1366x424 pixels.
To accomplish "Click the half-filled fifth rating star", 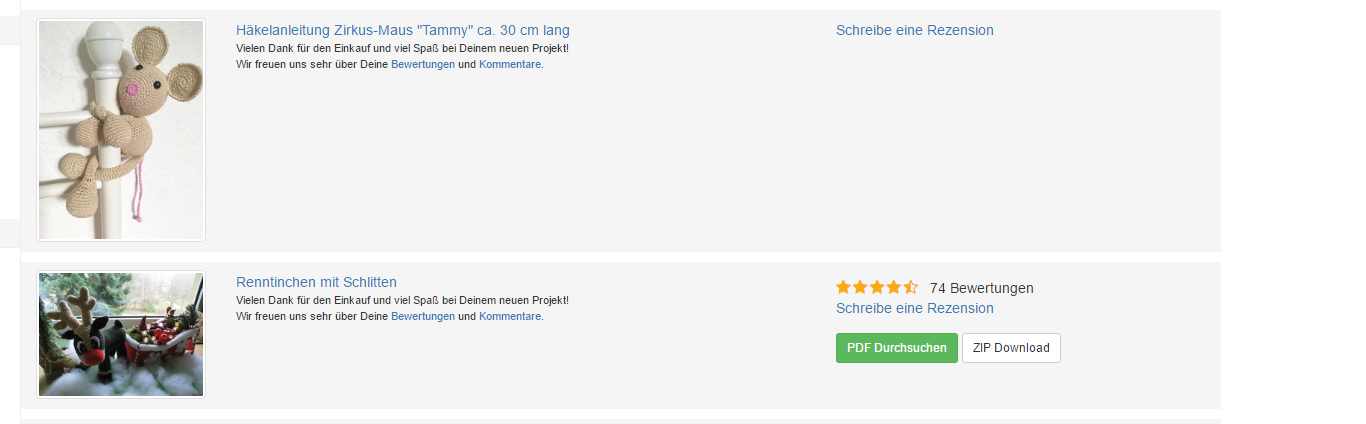I will (x=910, y=288).
